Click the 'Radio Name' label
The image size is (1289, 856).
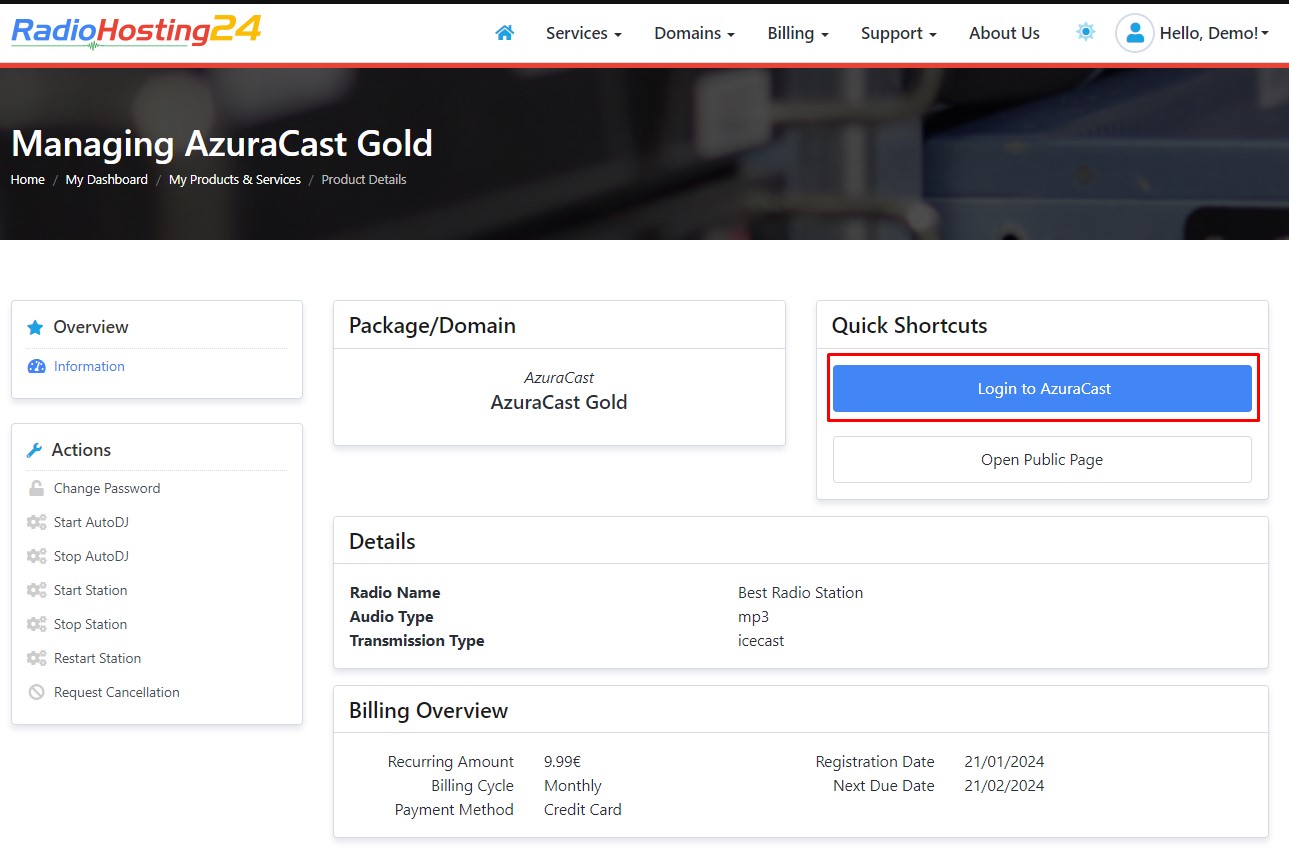(x=395, y=593)
